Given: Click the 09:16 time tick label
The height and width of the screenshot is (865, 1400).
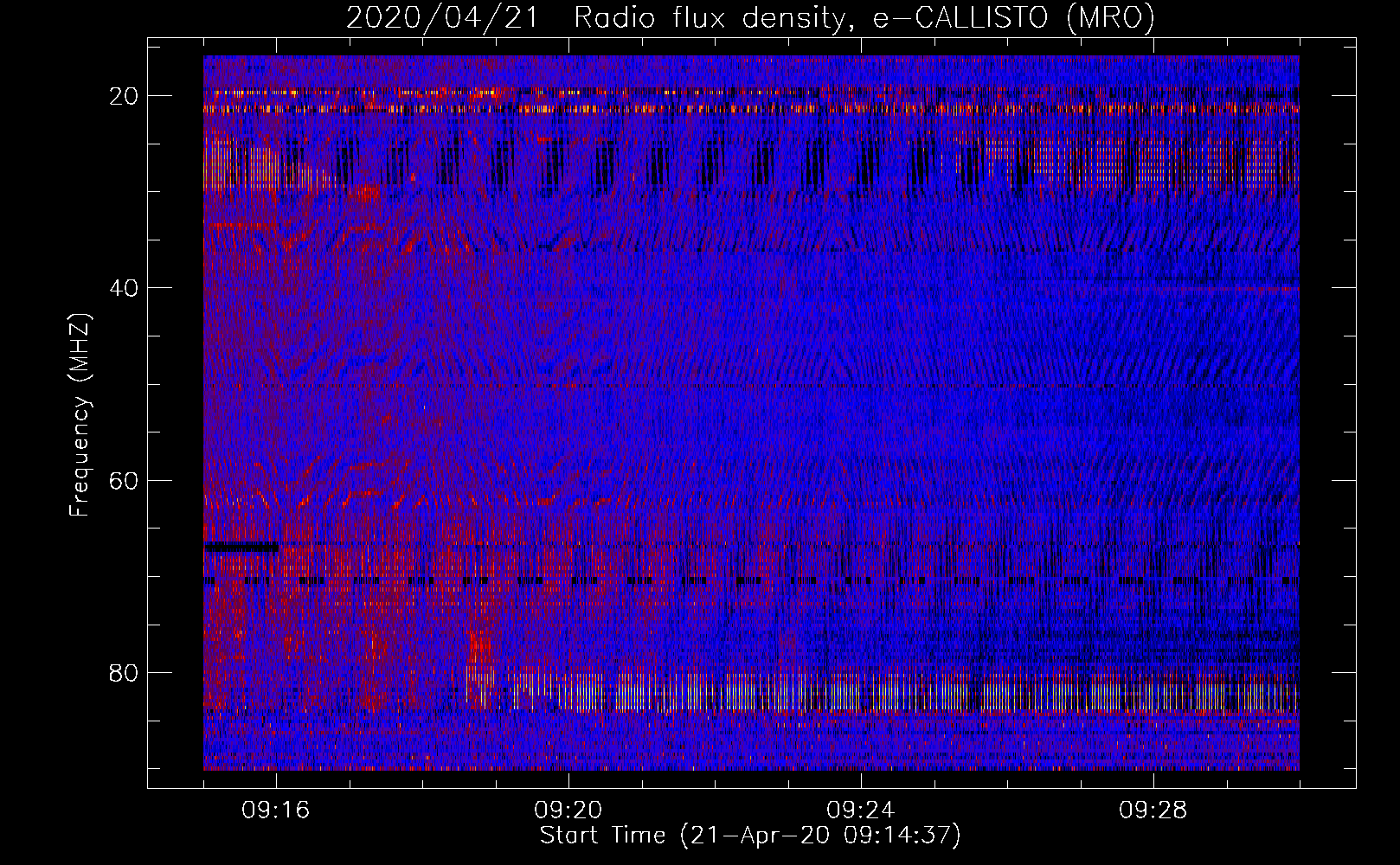Looking at the screenshot, I should [x=276, y=811].
